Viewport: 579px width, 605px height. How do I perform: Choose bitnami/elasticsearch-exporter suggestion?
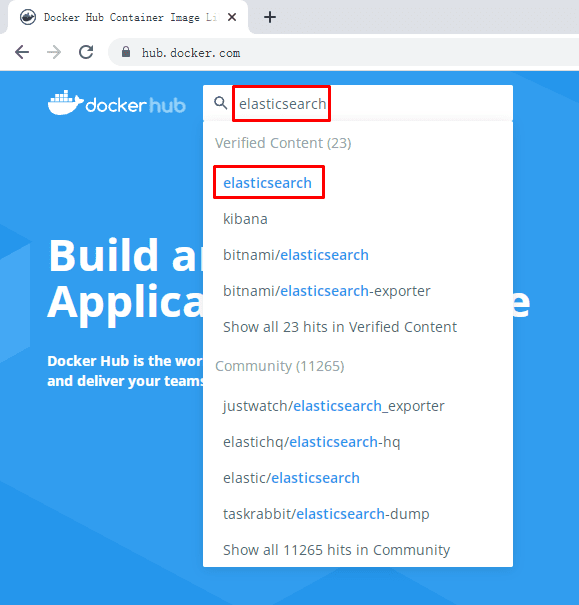[327, 291]
